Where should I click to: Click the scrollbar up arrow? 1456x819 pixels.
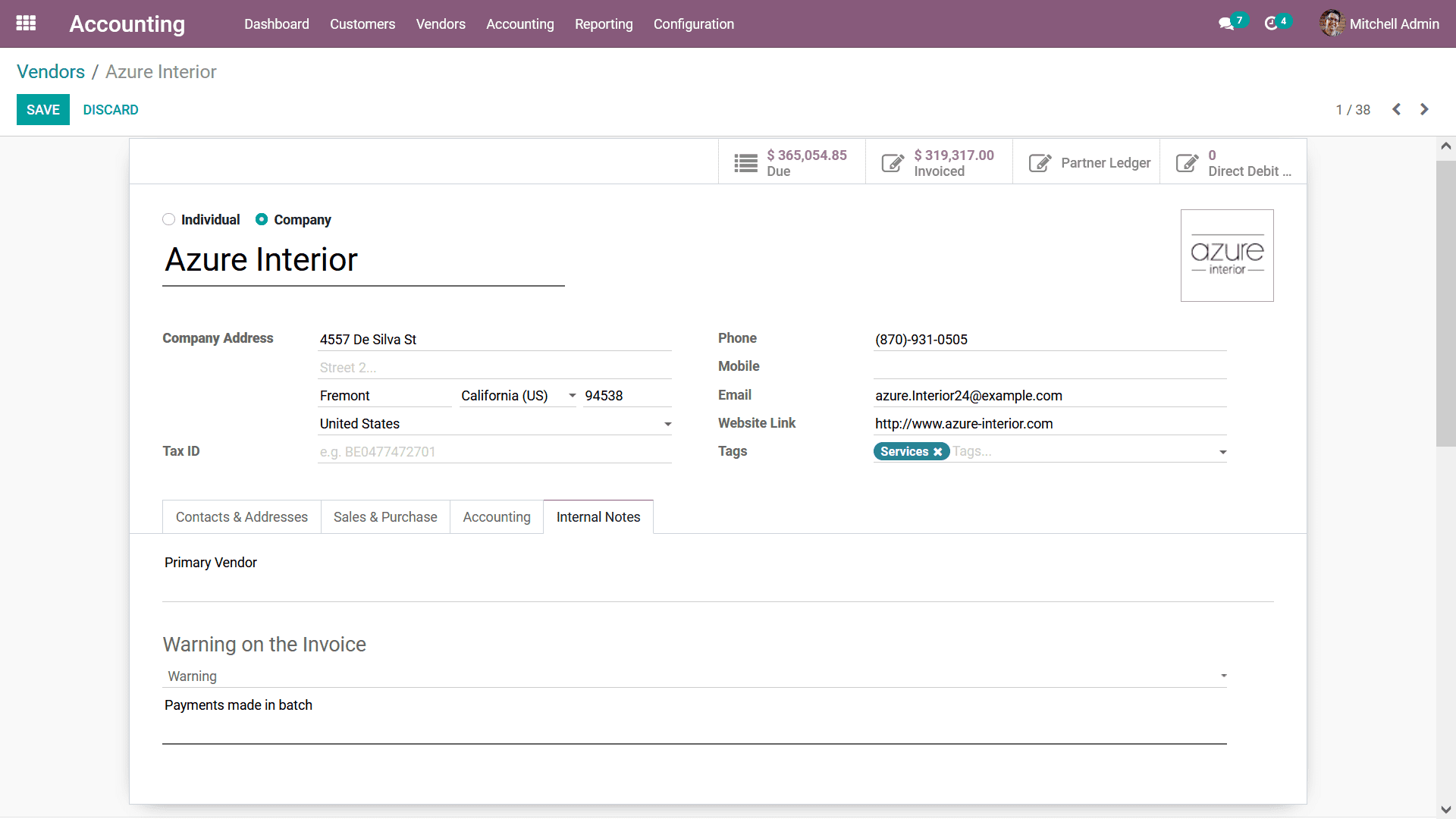point(1446,146)
